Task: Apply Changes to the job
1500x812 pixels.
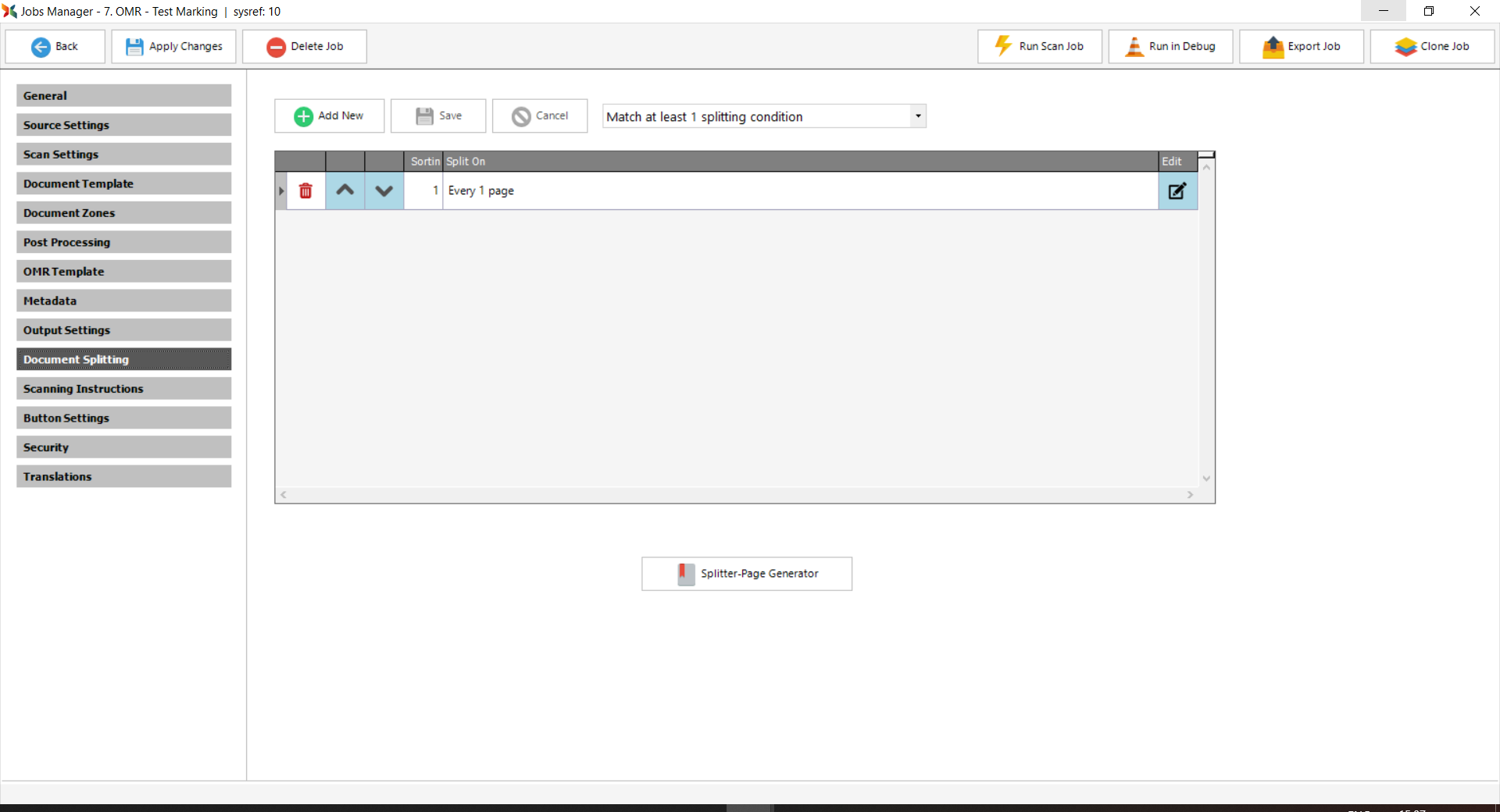Action: (173, 47)
